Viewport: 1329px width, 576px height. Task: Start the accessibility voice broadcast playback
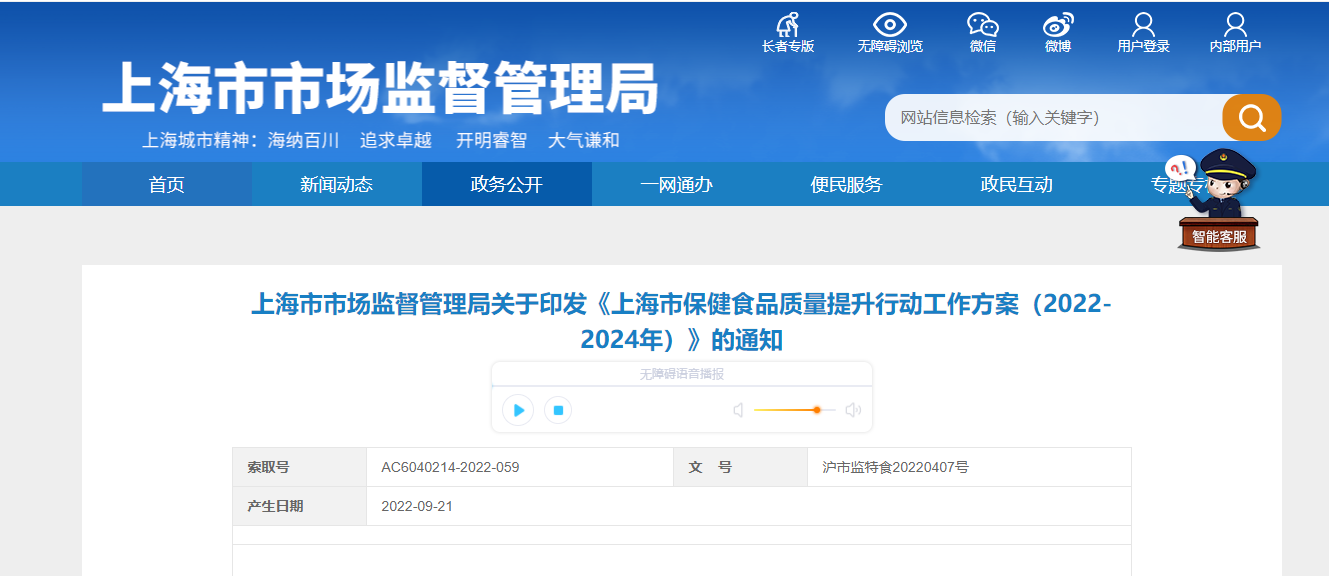coord(517,410)
